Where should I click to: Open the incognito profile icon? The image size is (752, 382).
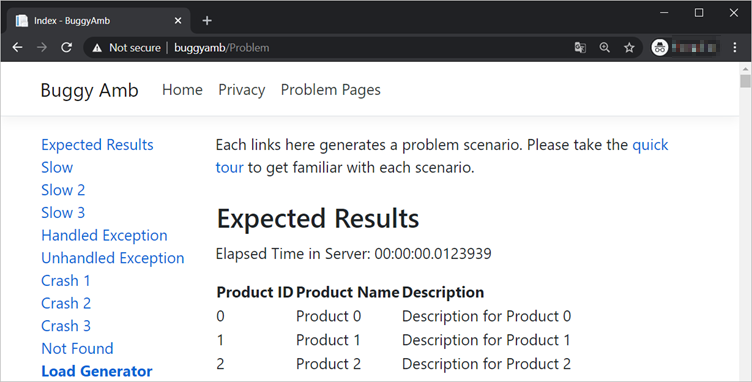pos(660,47)
